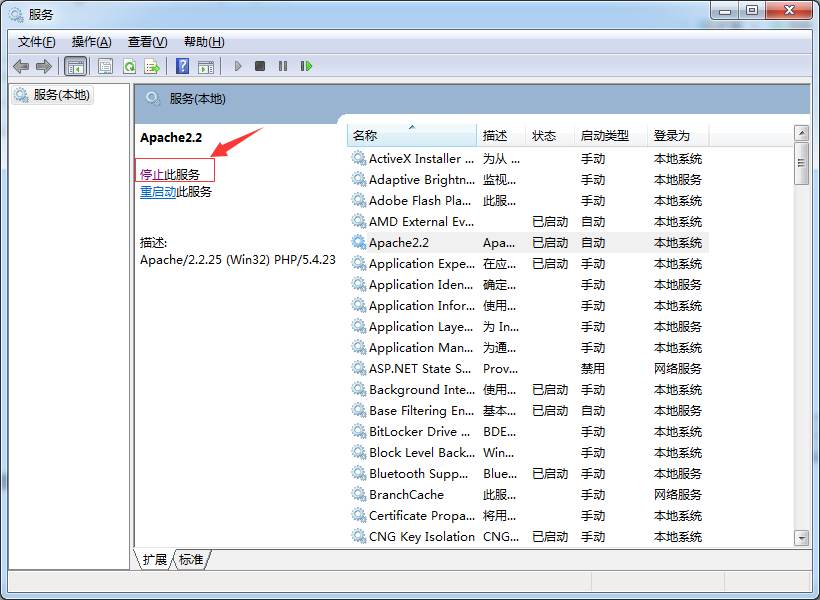Click the scrollbar down arrow in services list

pyautogui.click(x=801, y=538)
